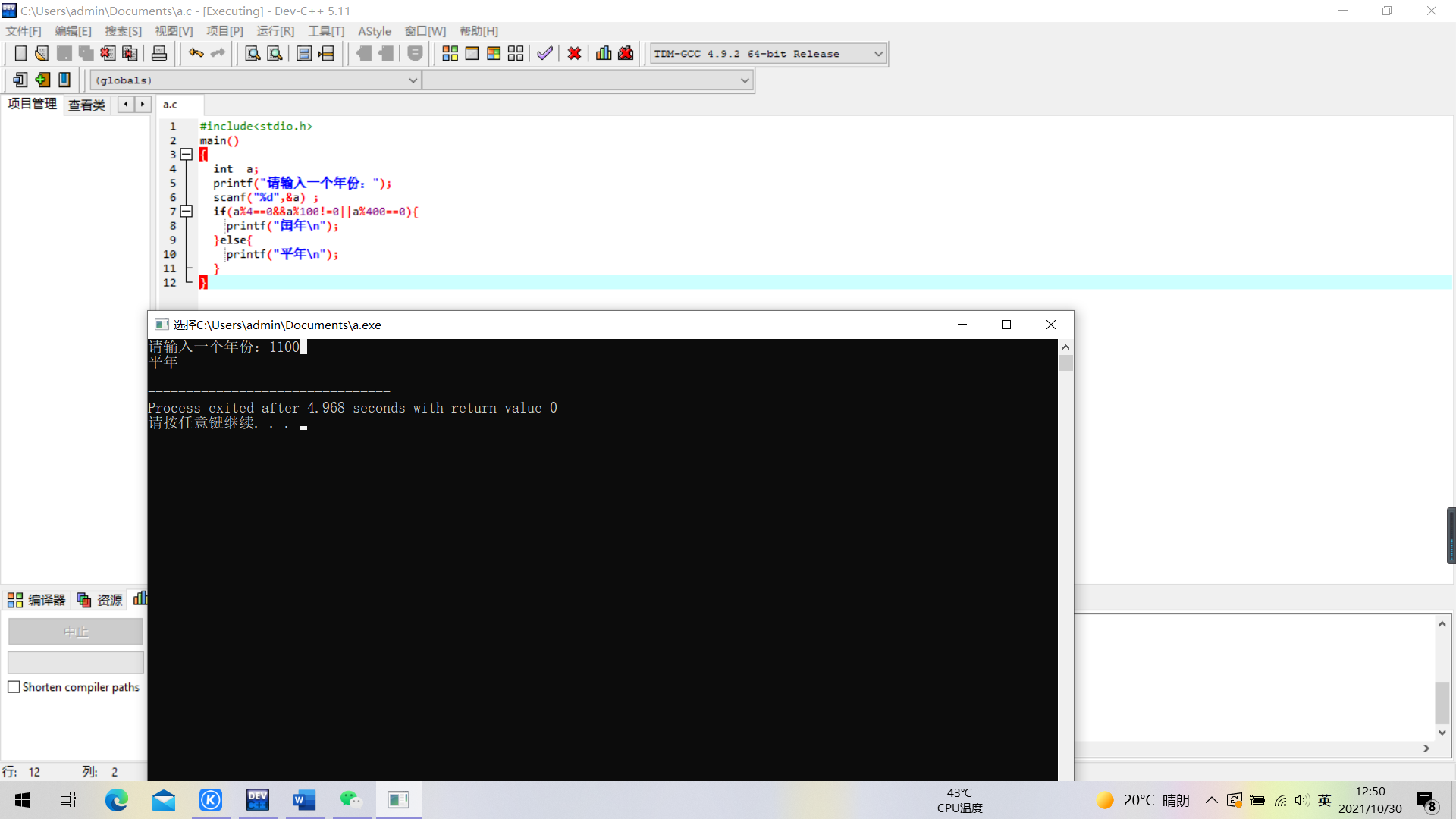Click the red X stop execution icon
This screenshot has height=819, width=1456.
click(574, 54)
